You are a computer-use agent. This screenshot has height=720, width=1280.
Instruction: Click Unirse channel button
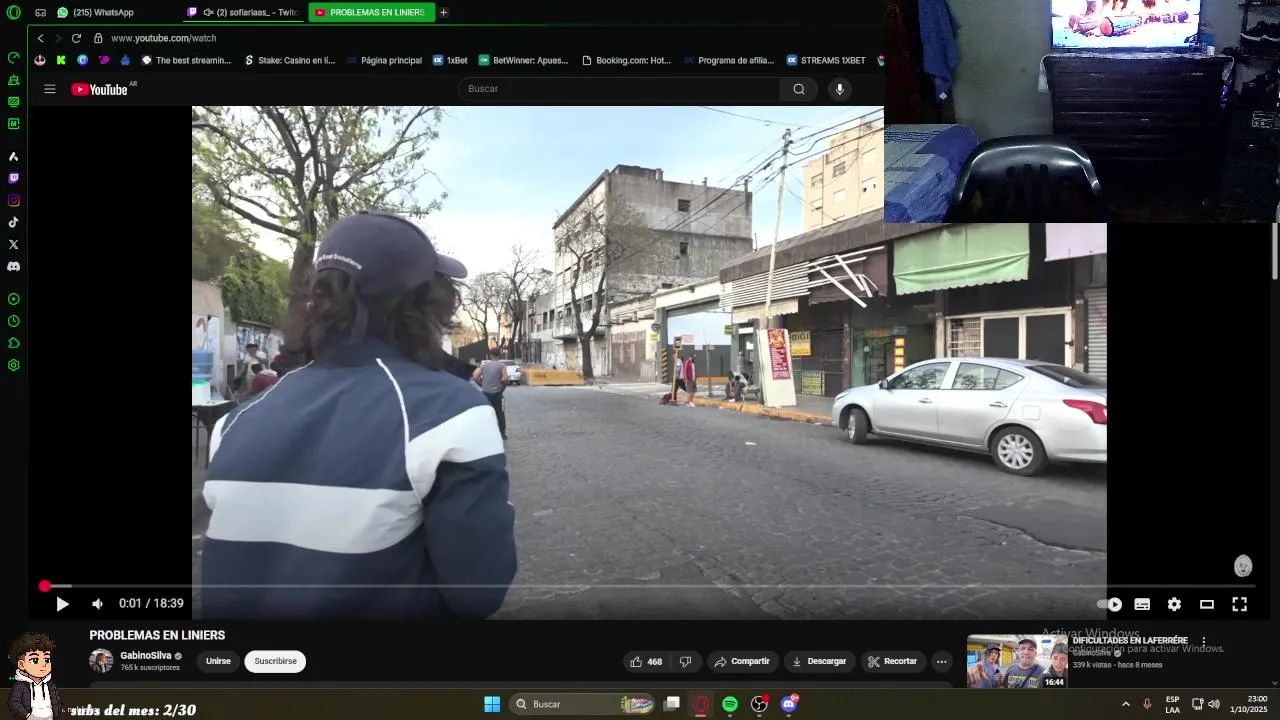218,661
